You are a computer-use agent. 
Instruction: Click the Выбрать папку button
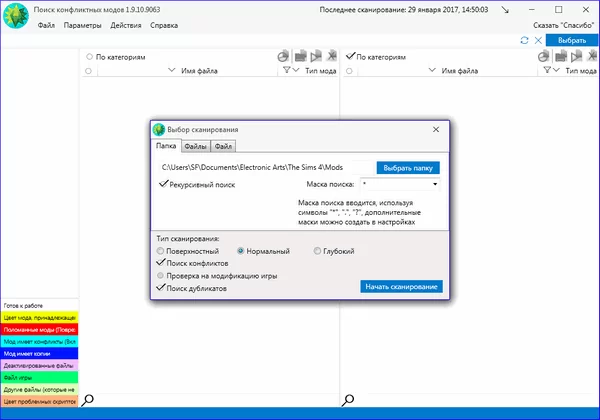pyautogui.click(x=407, y=167)
